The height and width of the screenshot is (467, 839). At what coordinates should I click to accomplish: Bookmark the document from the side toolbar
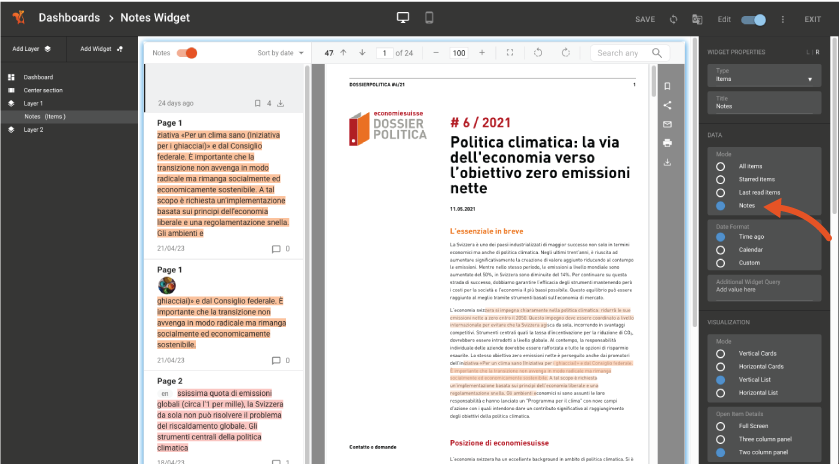[667, 86]
